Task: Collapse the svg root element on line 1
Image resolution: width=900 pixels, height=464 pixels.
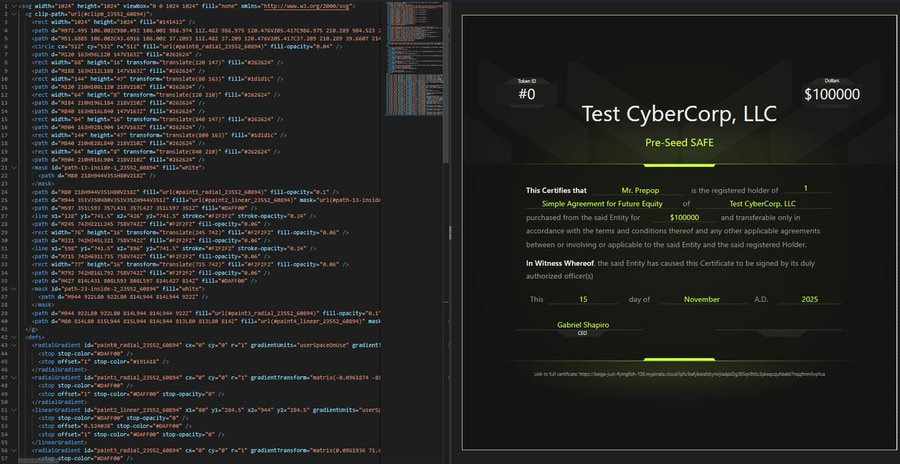Action: point(16,6)
